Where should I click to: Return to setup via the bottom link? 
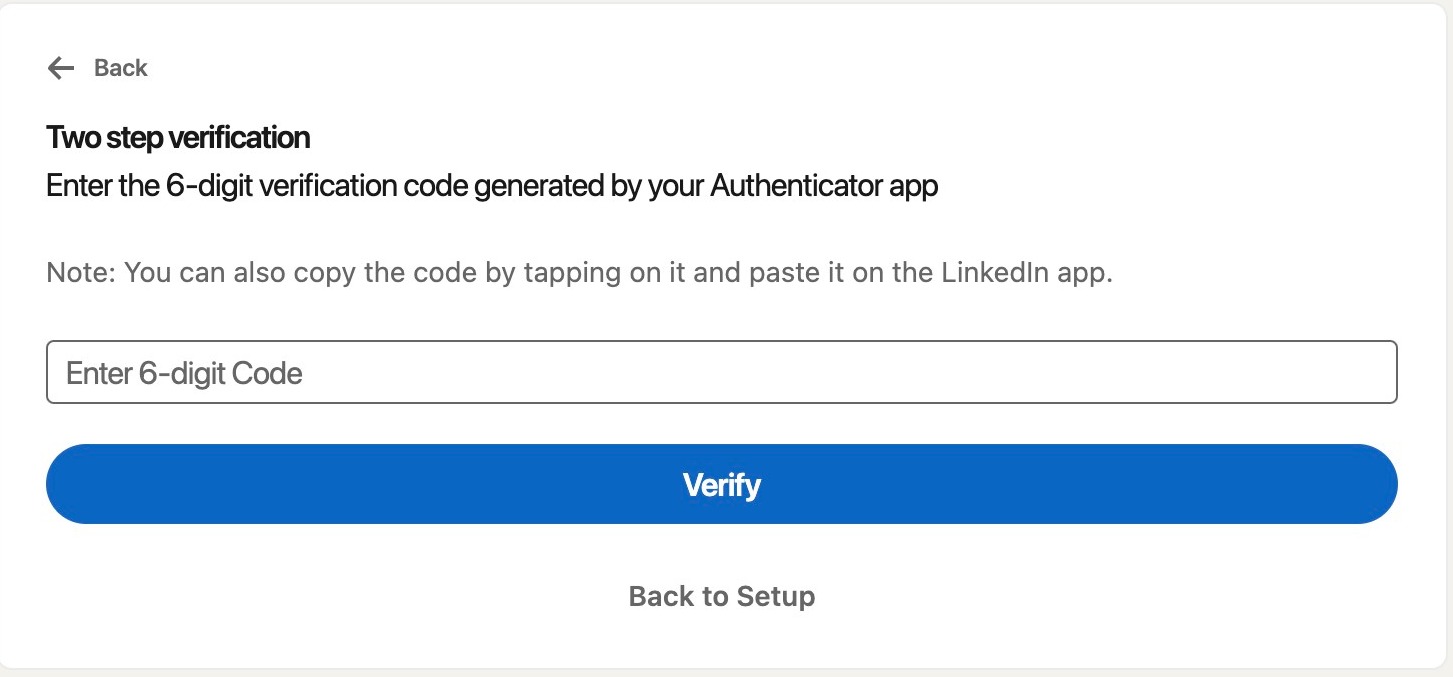click(x=721, y=596)
